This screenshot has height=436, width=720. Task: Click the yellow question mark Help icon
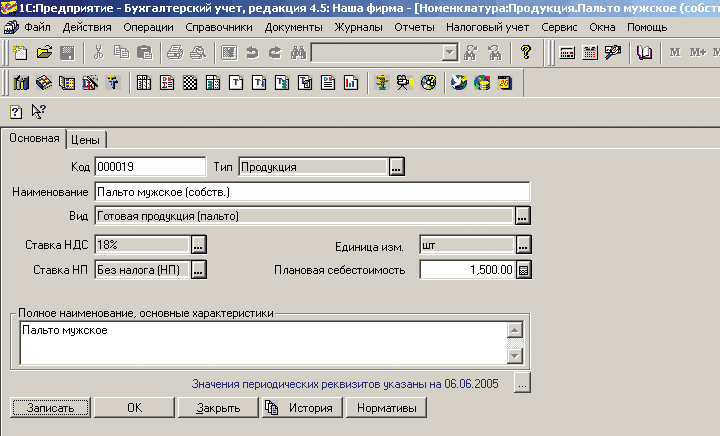(526, 52)
